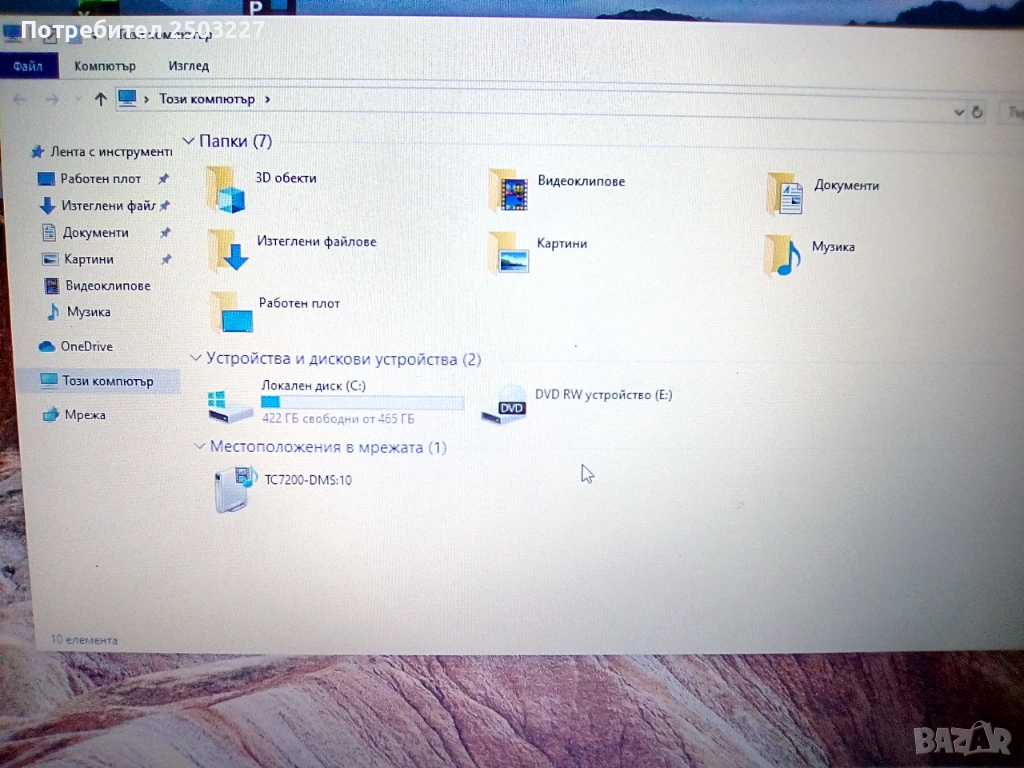This screenshot has width=1024, height=768.
Task: Switch to the Изглед ribbon tab
Action: click(x=188, y=66)
